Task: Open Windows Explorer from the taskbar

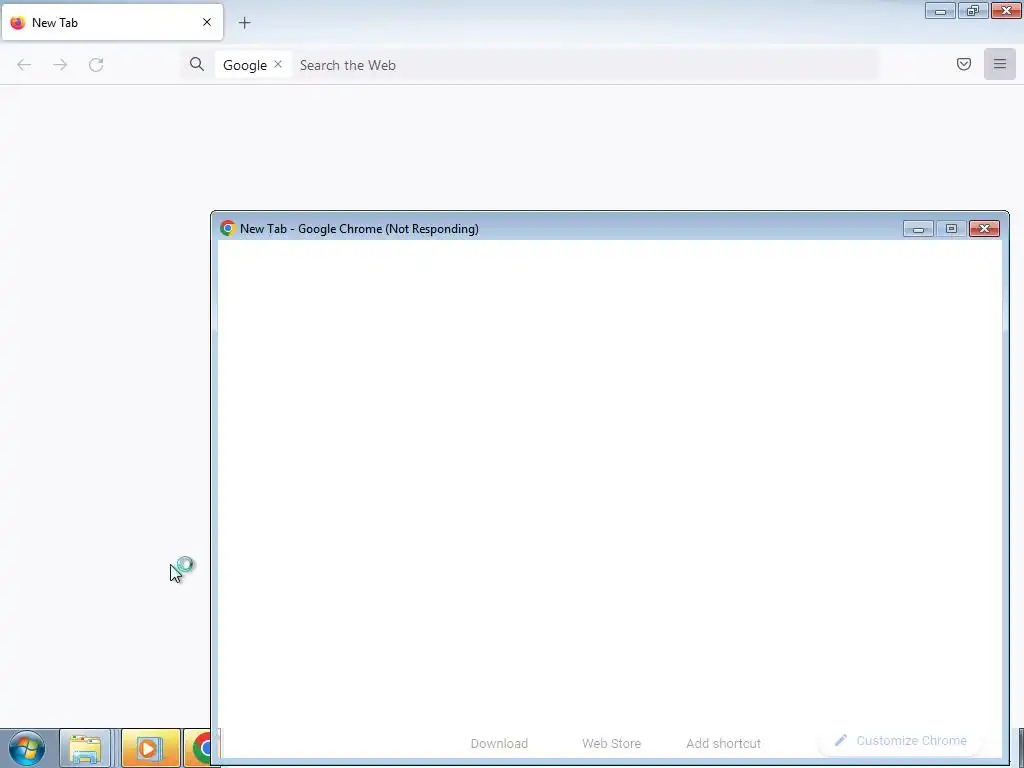Action: click(x=85, y=748)
